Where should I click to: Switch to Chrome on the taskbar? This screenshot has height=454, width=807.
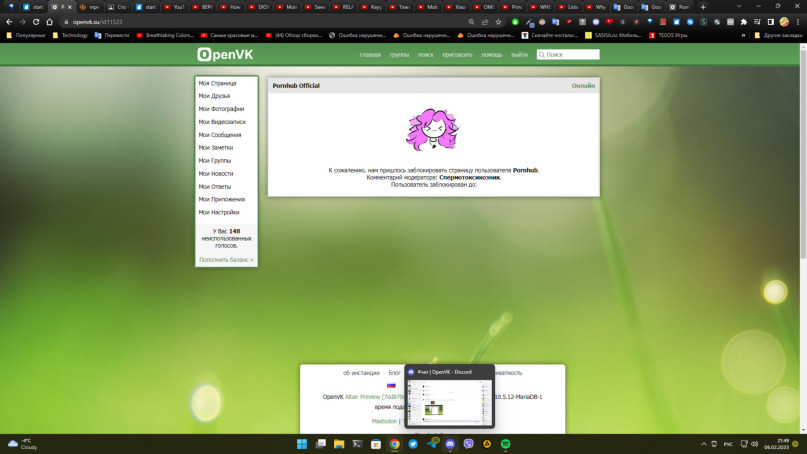394,444
